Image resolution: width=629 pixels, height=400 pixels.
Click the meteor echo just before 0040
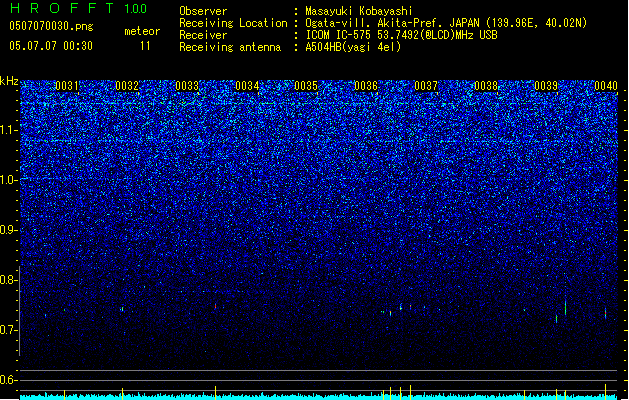coord(605,313)
